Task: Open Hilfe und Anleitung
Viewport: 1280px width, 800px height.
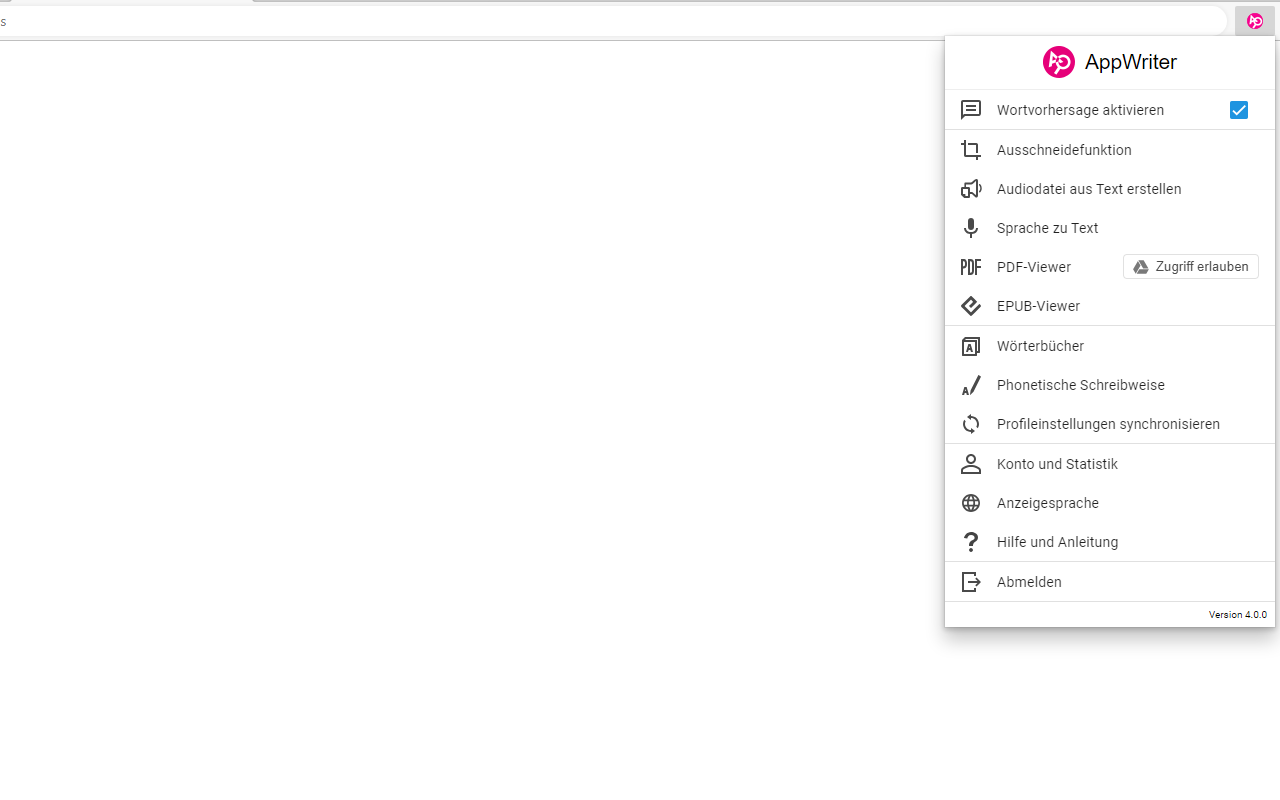Action: pyautogui.click(x=1110, y=542)
